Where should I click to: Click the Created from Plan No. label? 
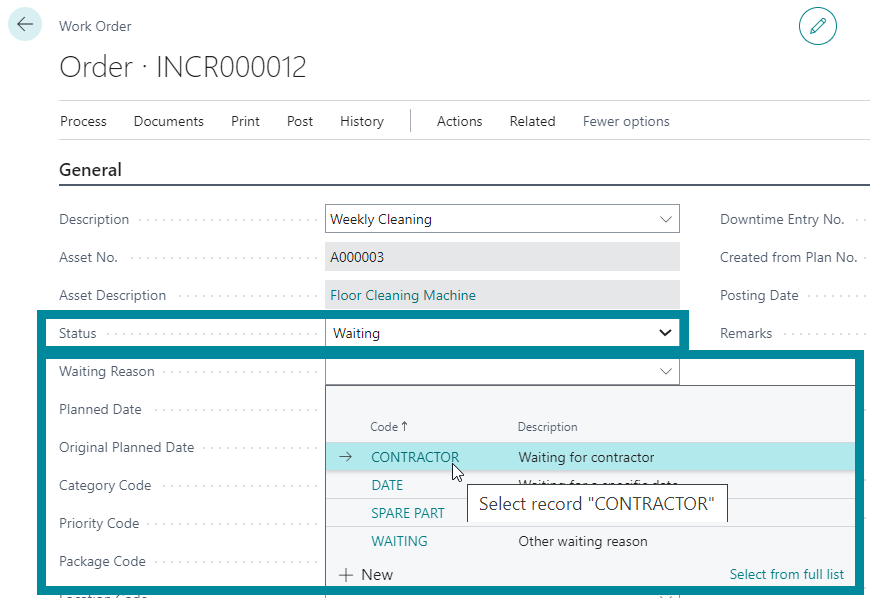[x=788, y=257]
